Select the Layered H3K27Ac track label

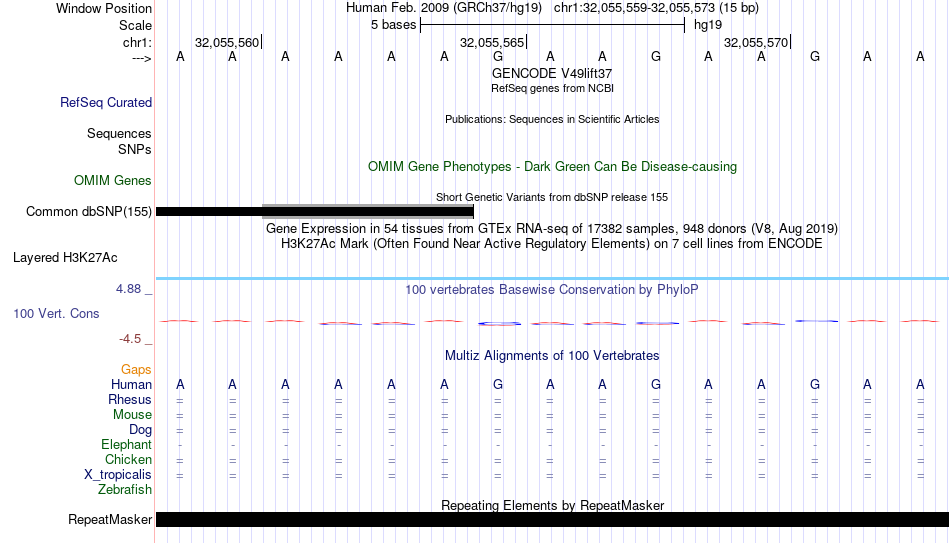(65, 258)
